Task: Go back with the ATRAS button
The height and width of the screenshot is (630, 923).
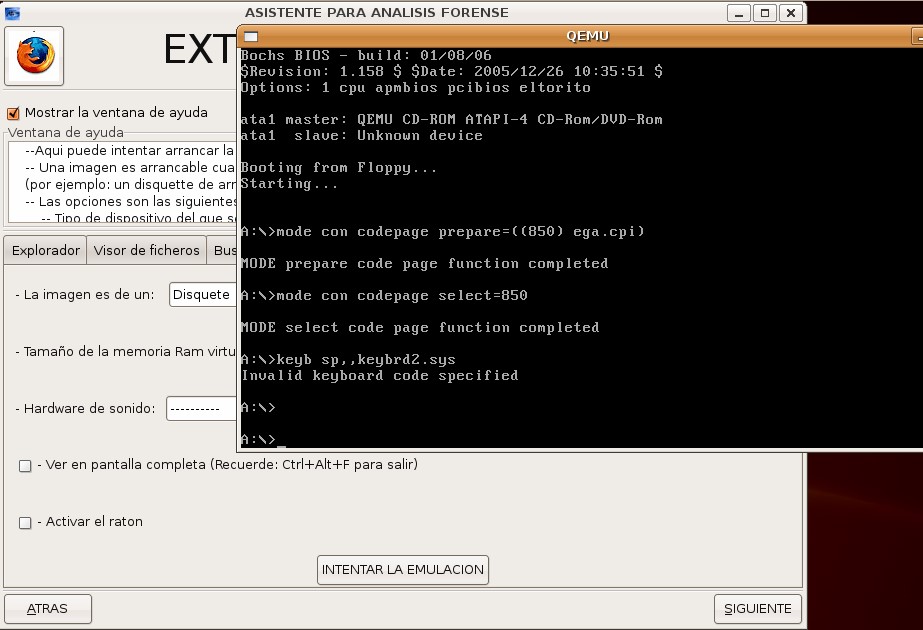Action: click(48, 608)
